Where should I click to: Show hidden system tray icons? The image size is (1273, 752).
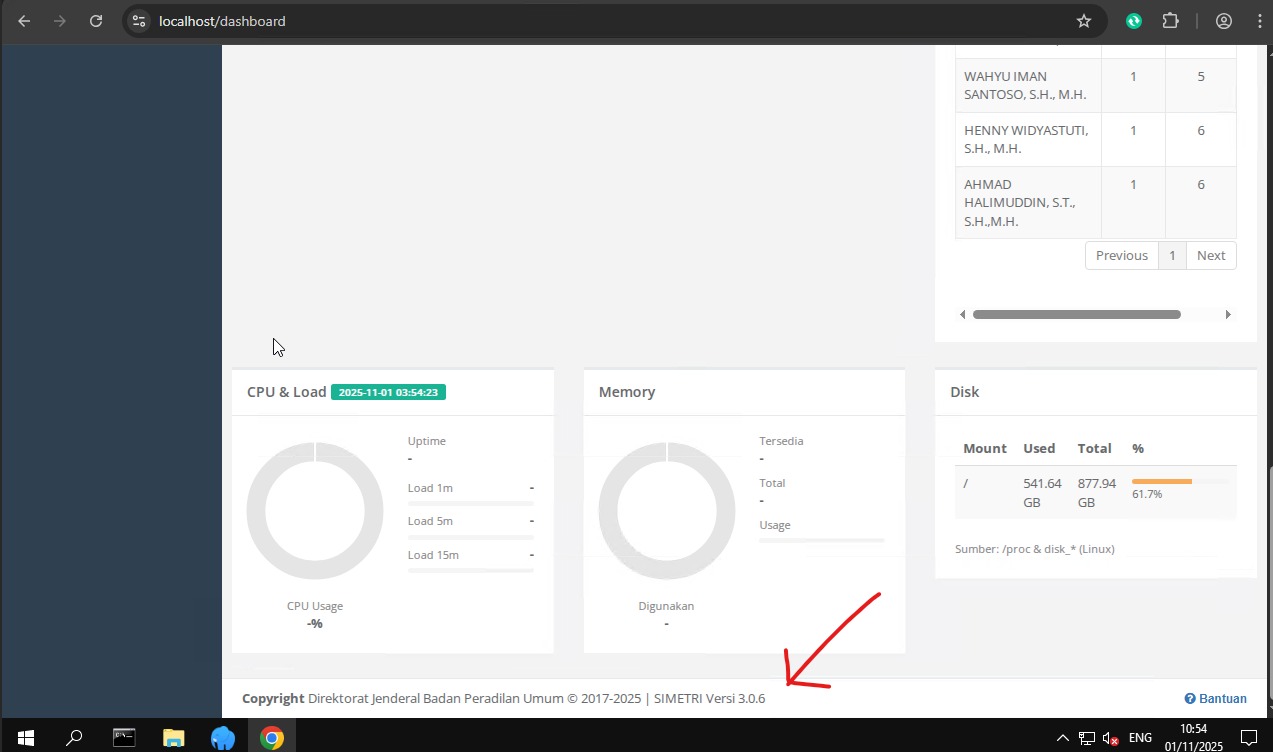(x=1062, y=739)
